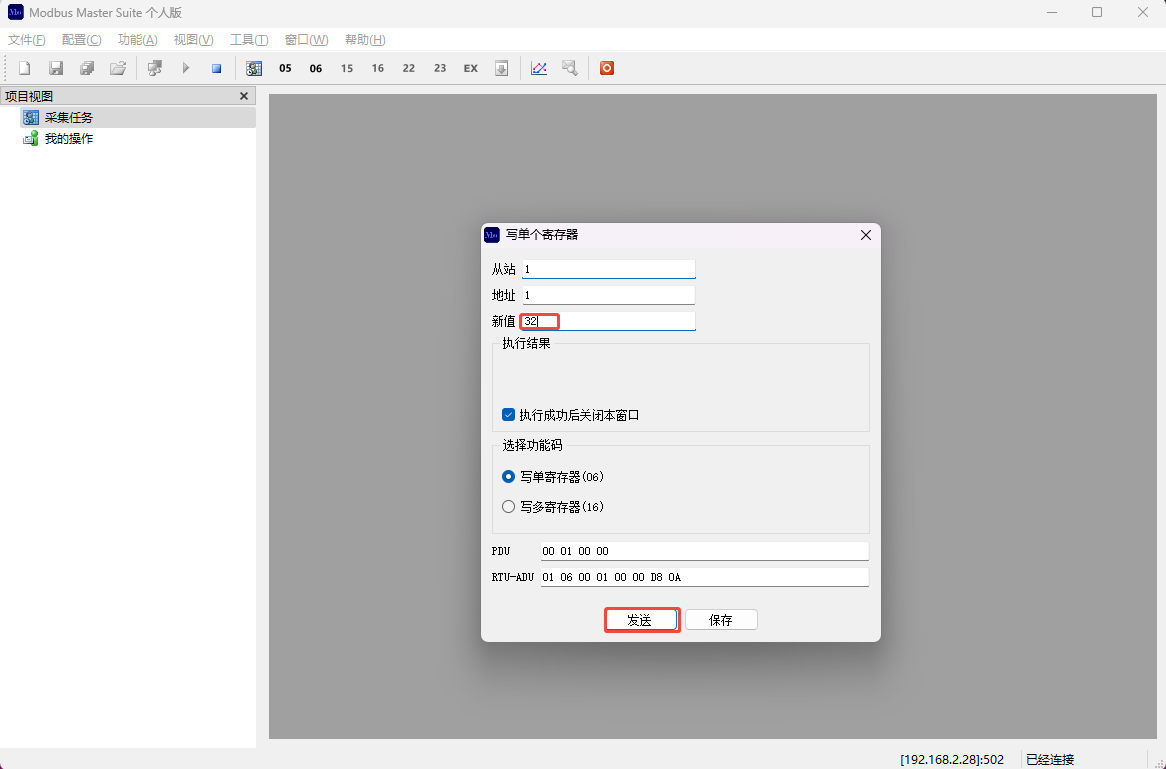The height and width of the screenshot is (769, 1166).
Task: Select 我的操作 in project tree
Action: [x=68, y=139]
